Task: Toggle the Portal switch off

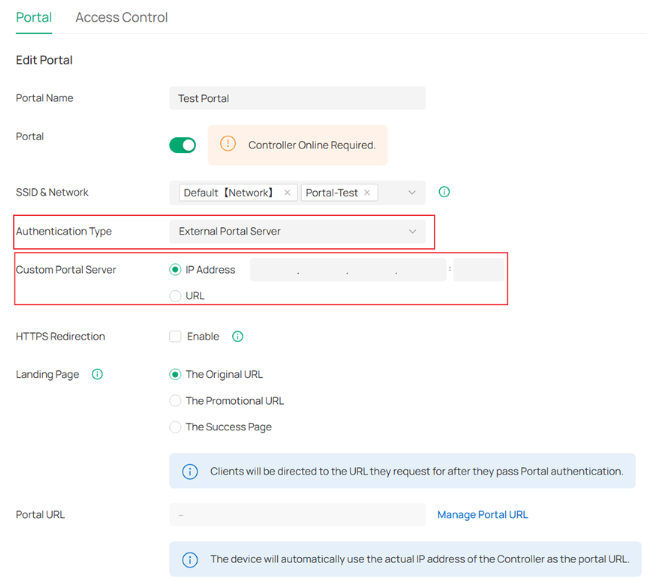Action: (x=183, y=145)
